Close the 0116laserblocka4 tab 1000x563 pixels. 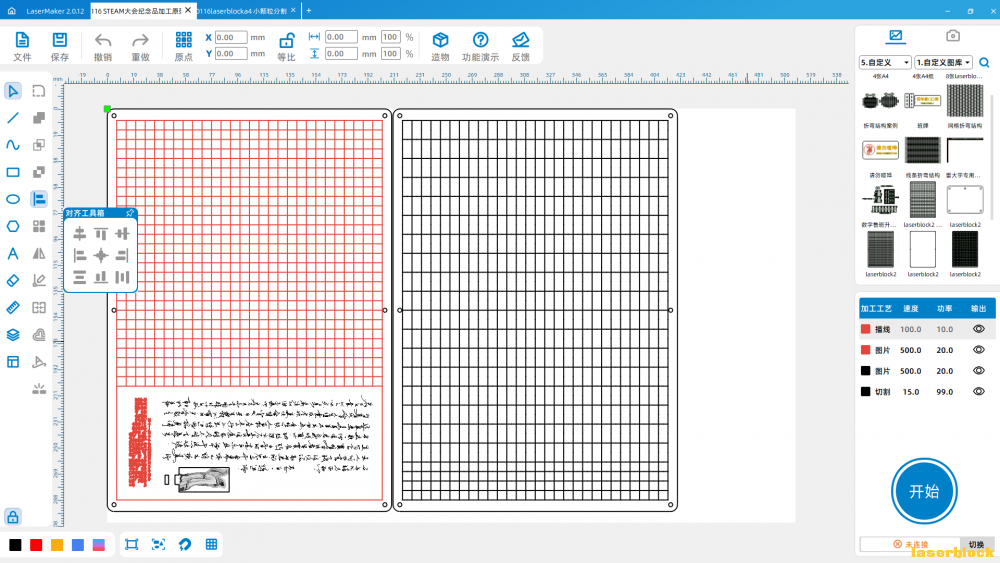pos(293,10)
